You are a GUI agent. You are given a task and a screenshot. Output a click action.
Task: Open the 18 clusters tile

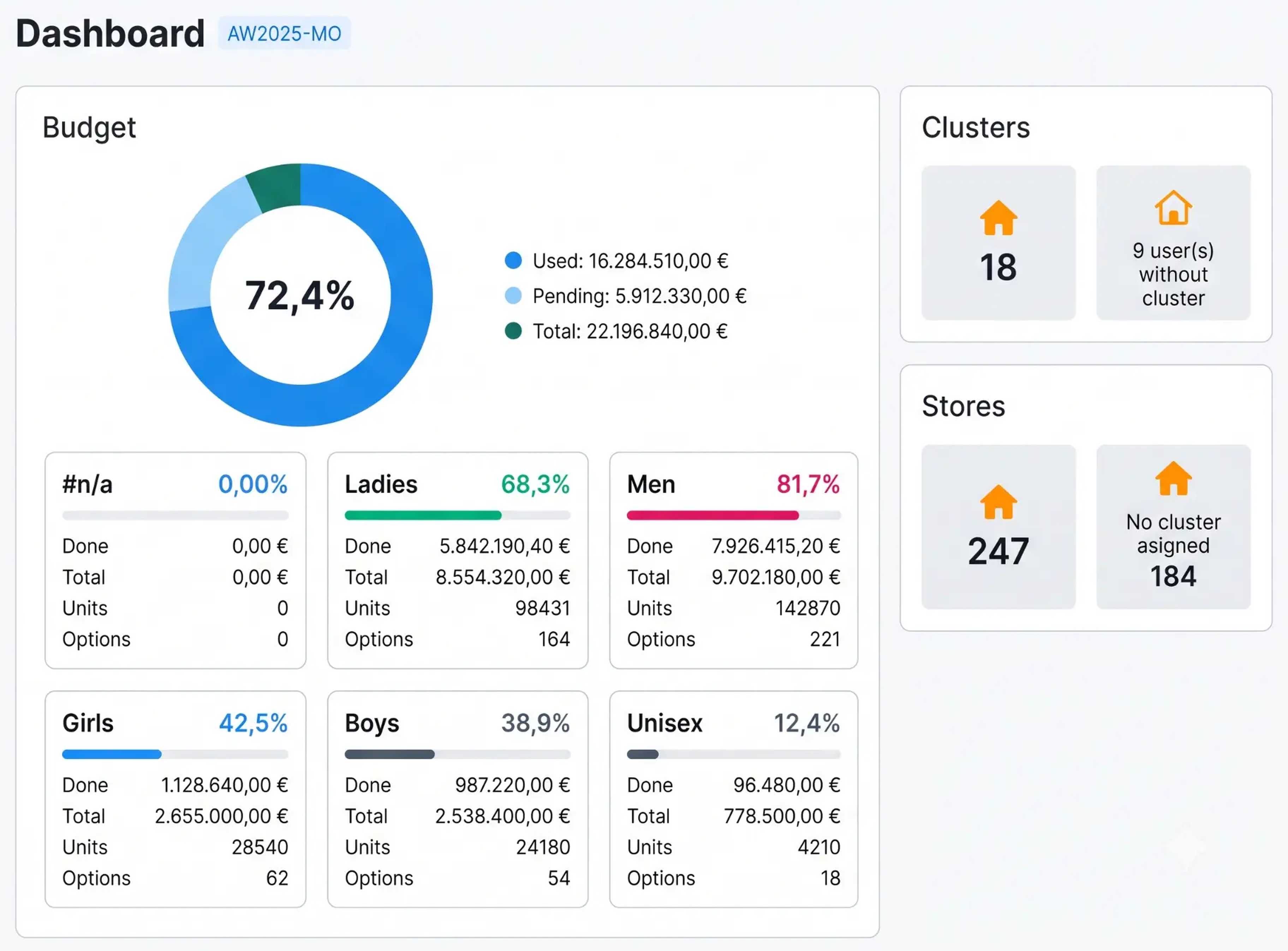[x=998, y=243]
